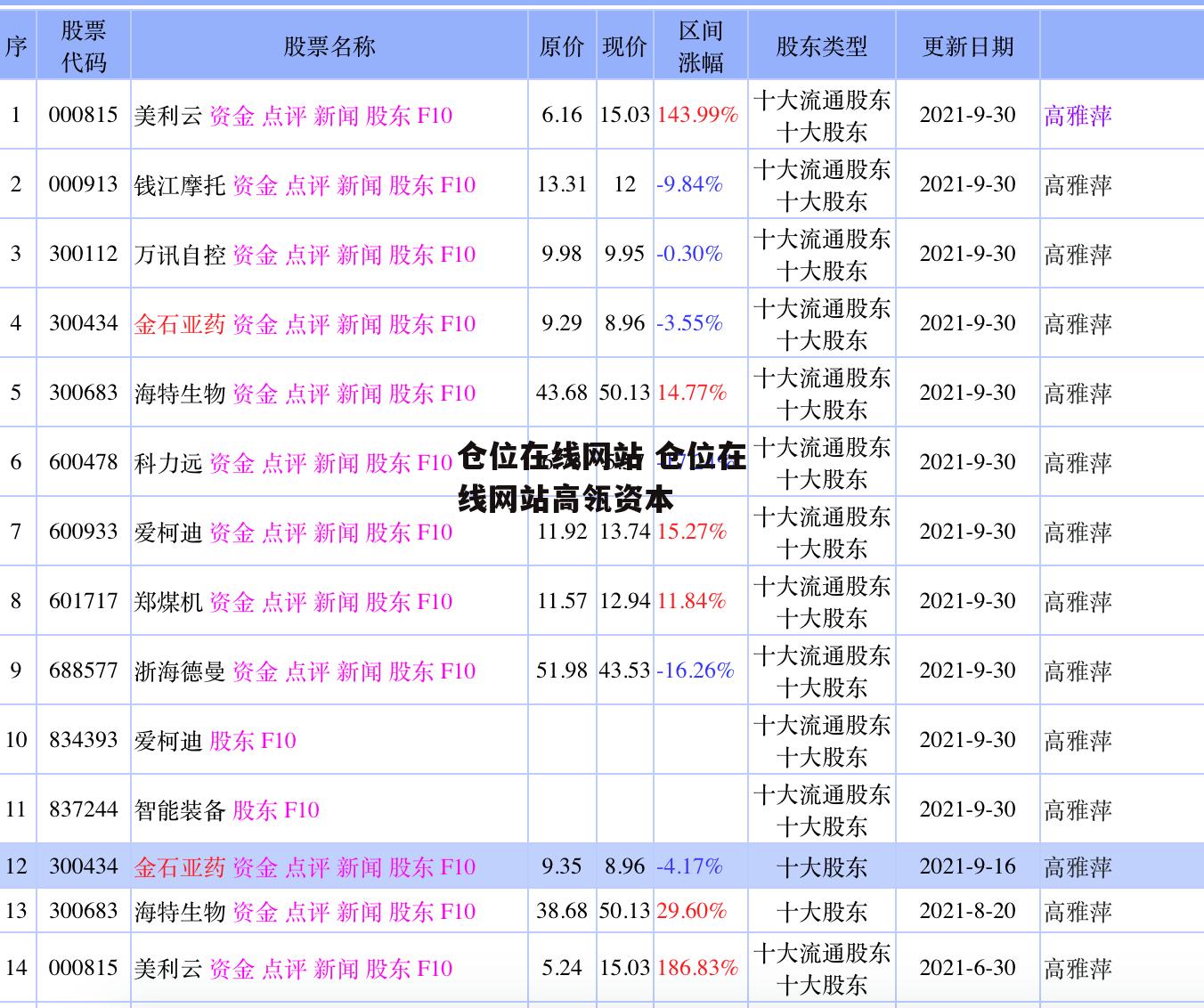The height and width of the screenshot is (1008, 1204).
Task: Open 新闻 link in row 12 金石亚药
Action: coord(360,866)
